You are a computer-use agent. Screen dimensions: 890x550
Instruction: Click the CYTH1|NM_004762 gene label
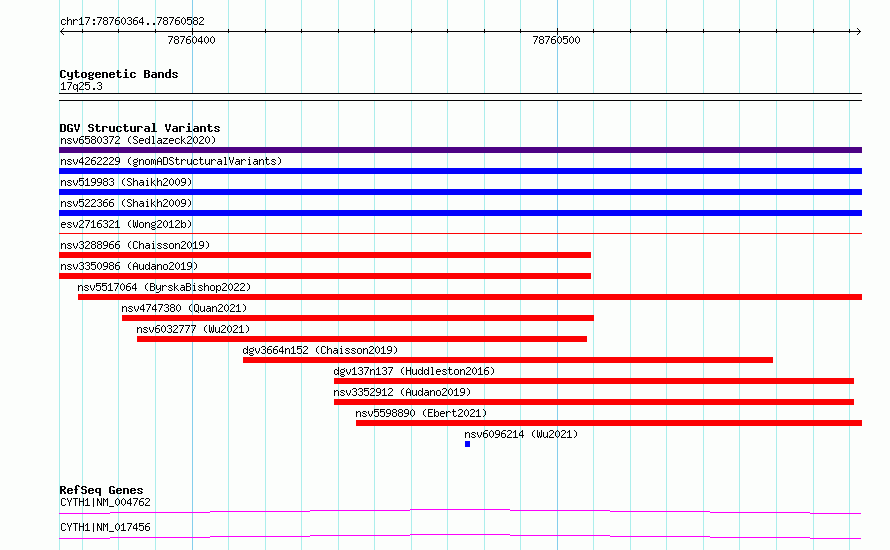tap(105, 502)
